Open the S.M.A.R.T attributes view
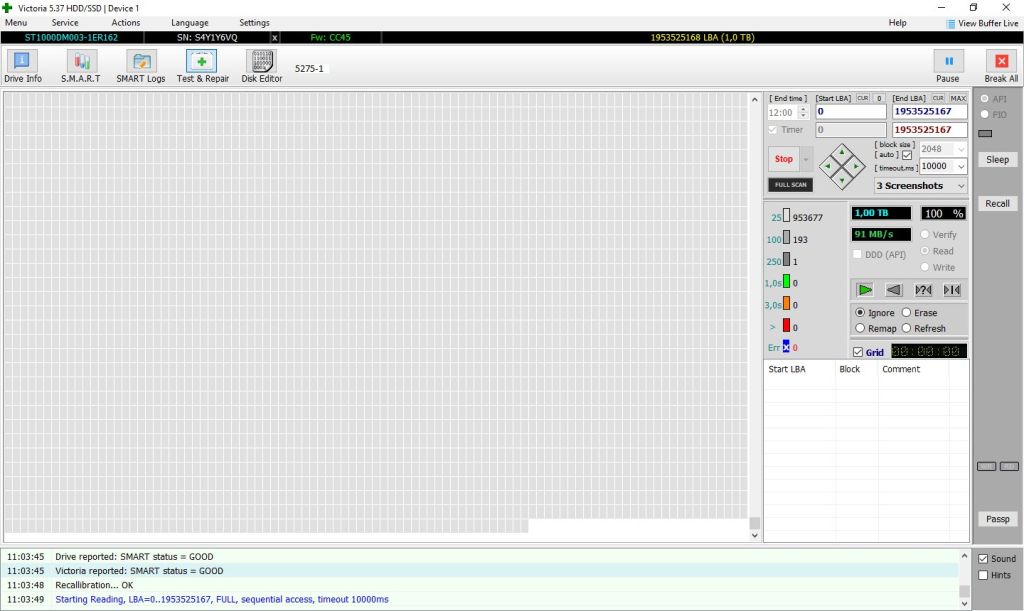The width and height of the screenshot is (1024, 611). point(81,67)
